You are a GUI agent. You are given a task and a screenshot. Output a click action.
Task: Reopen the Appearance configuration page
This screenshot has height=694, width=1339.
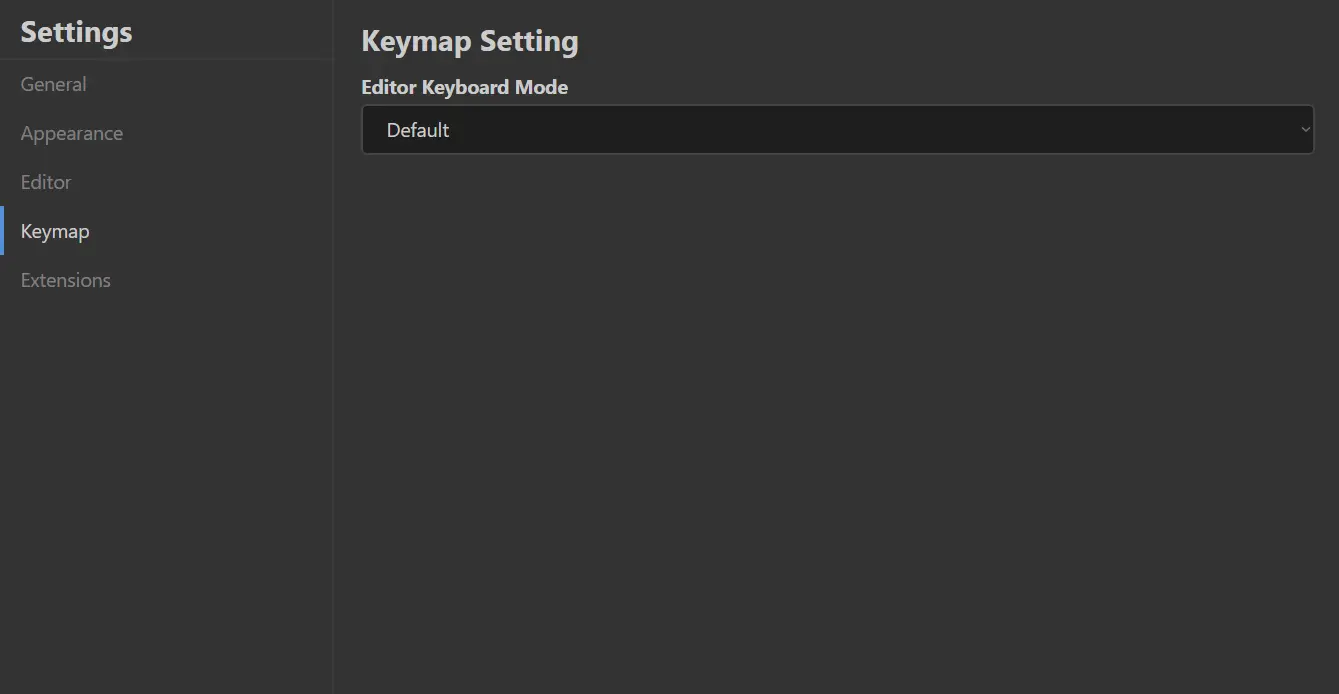[x=71, y=133]
